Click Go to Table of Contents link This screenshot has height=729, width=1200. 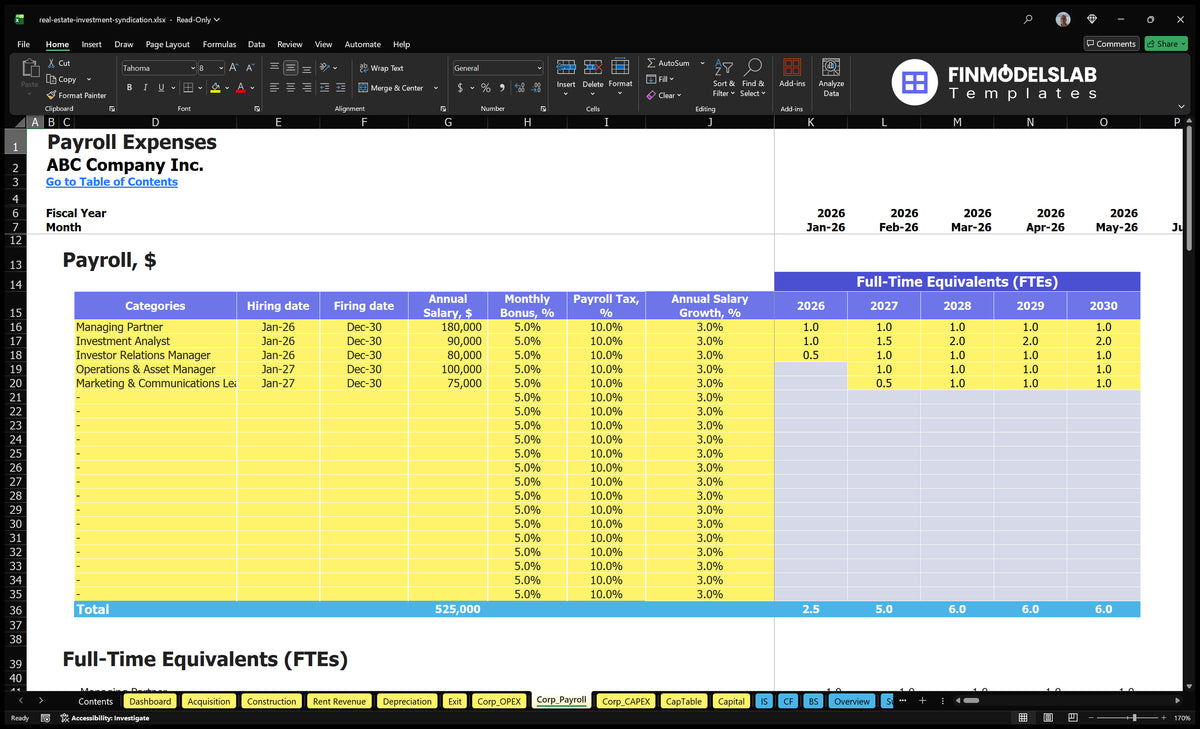(x=112, y=182)
